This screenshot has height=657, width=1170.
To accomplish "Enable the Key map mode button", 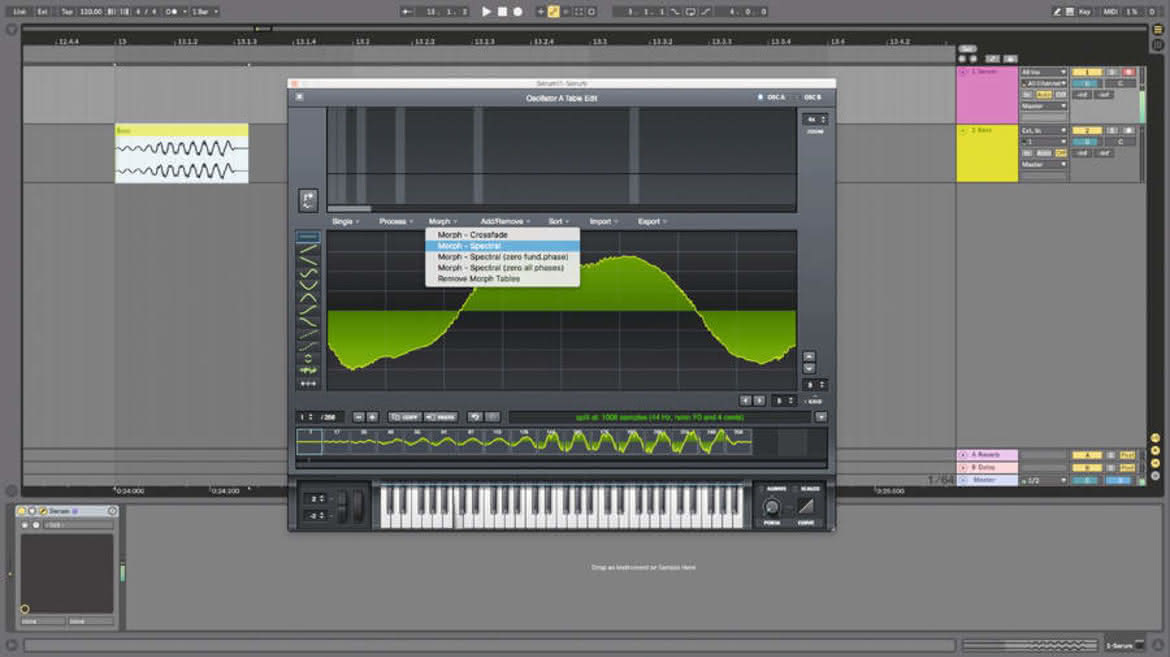I will [1084, 11].
